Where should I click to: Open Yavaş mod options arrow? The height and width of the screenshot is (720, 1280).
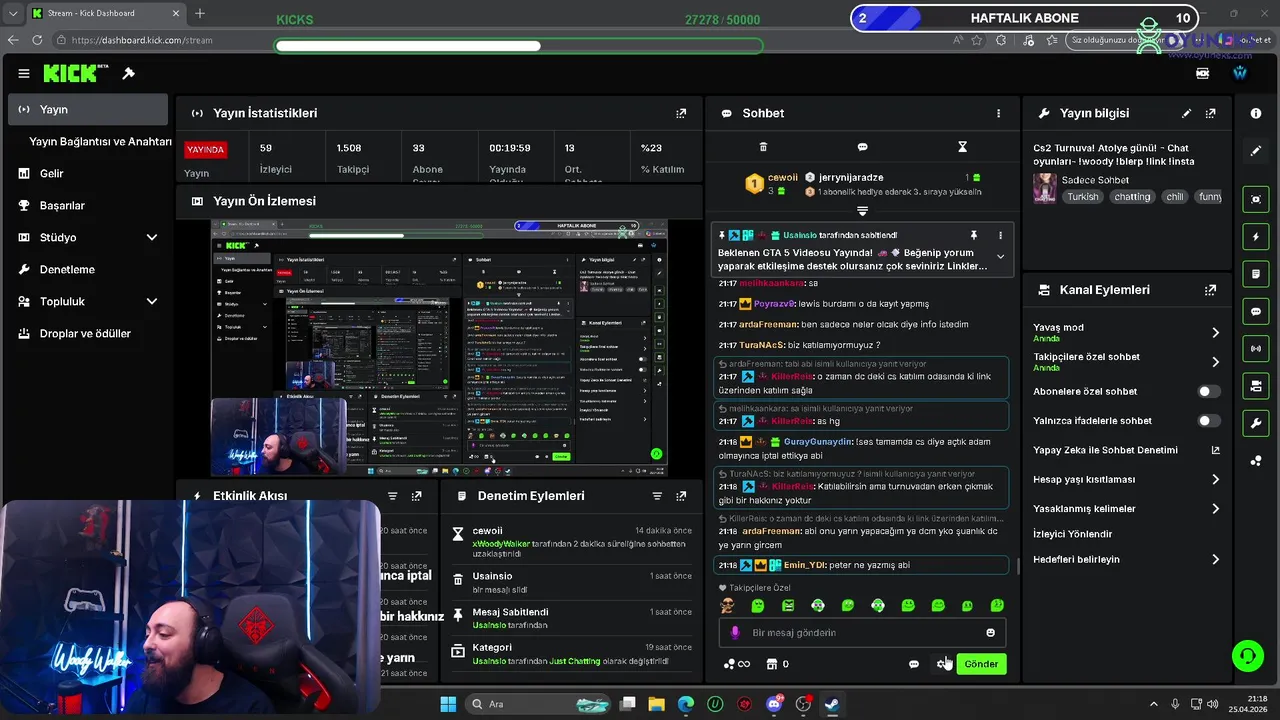click(x=1215, y=332)
